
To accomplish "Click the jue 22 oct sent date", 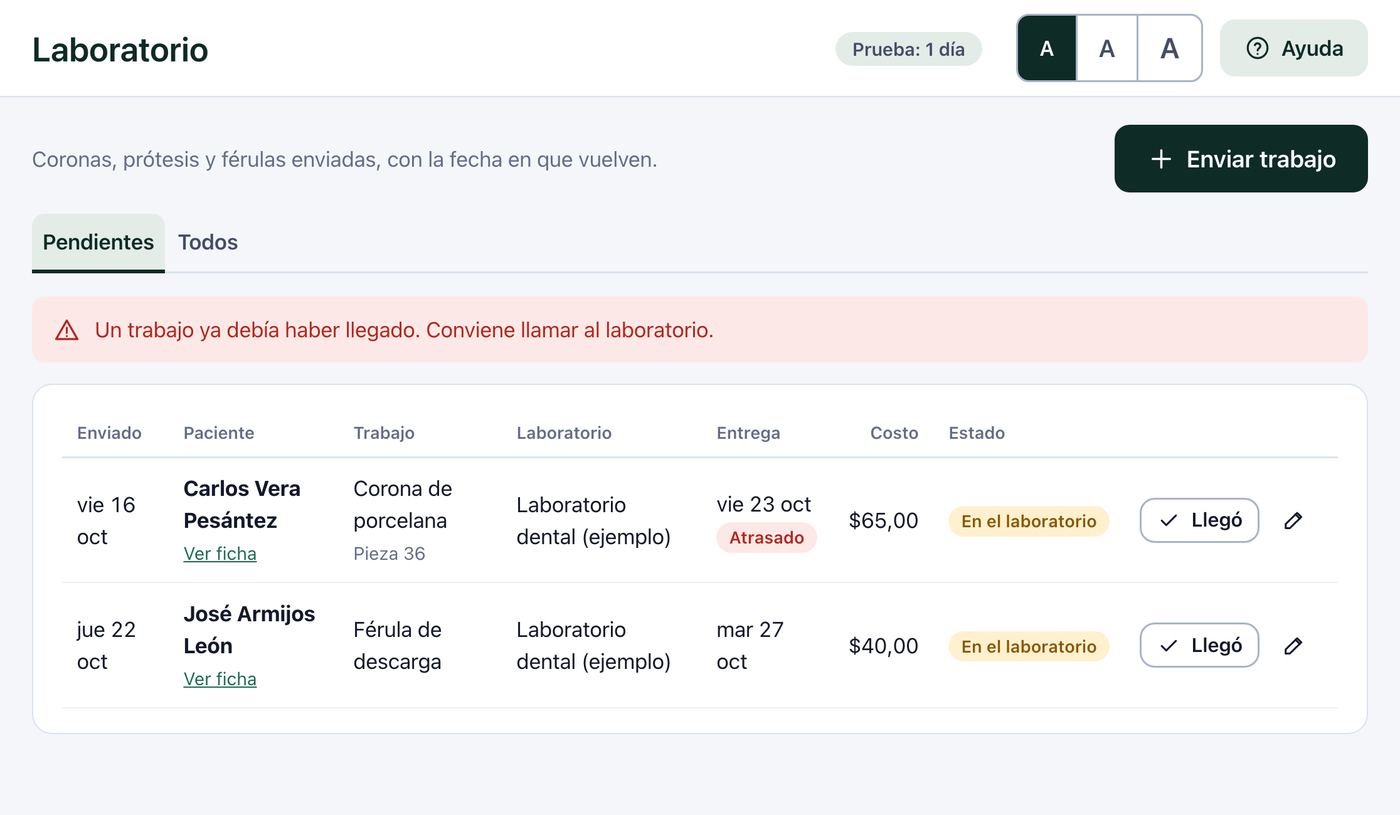I will click(x=106, y=646).
